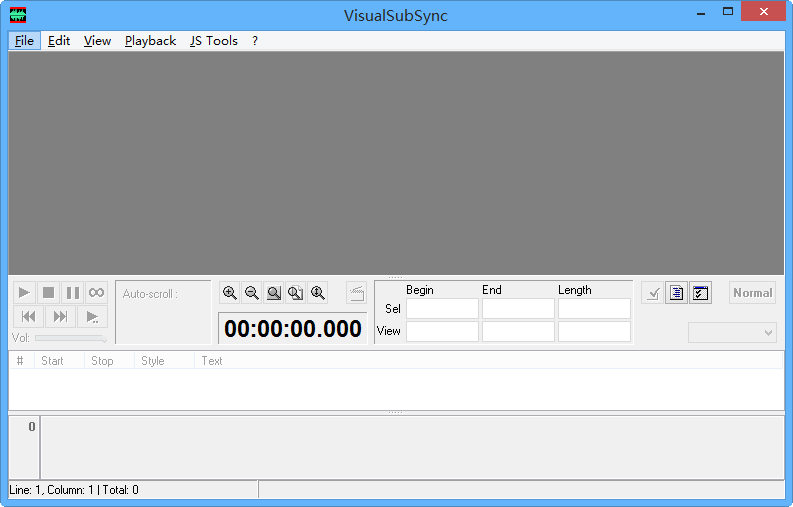Viewport: 793px width, 507px height.
Task: Toggle loop playback infinity icon
Action: tap(97, 292)
